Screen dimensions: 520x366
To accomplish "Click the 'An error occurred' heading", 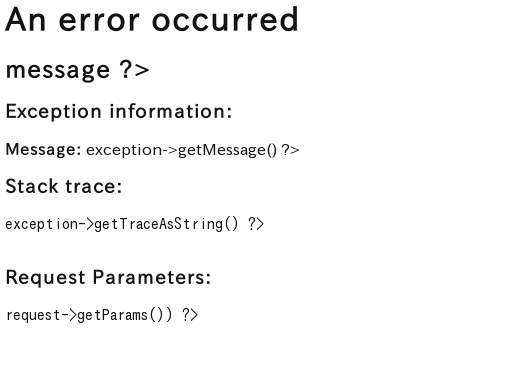I will 152,20.
